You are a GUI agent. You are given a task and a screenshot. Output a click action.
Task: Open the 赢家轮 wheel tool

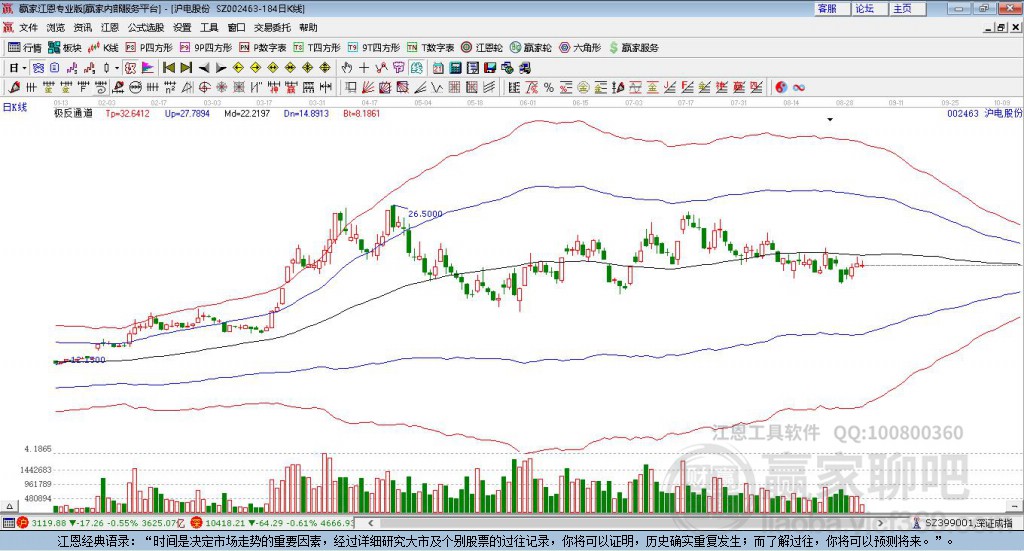pos(530,48)
